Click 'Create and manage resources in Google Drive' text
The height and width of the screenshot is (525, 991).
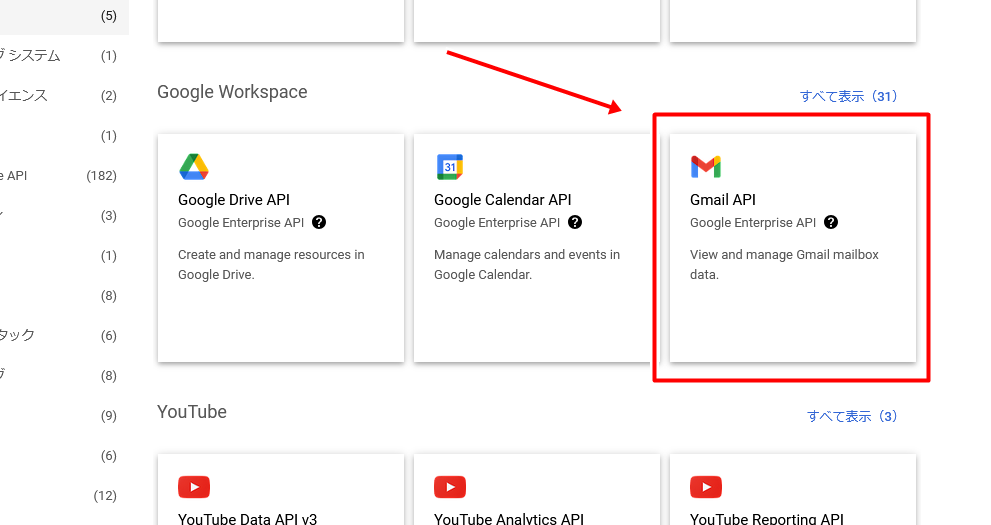[271, 265]
